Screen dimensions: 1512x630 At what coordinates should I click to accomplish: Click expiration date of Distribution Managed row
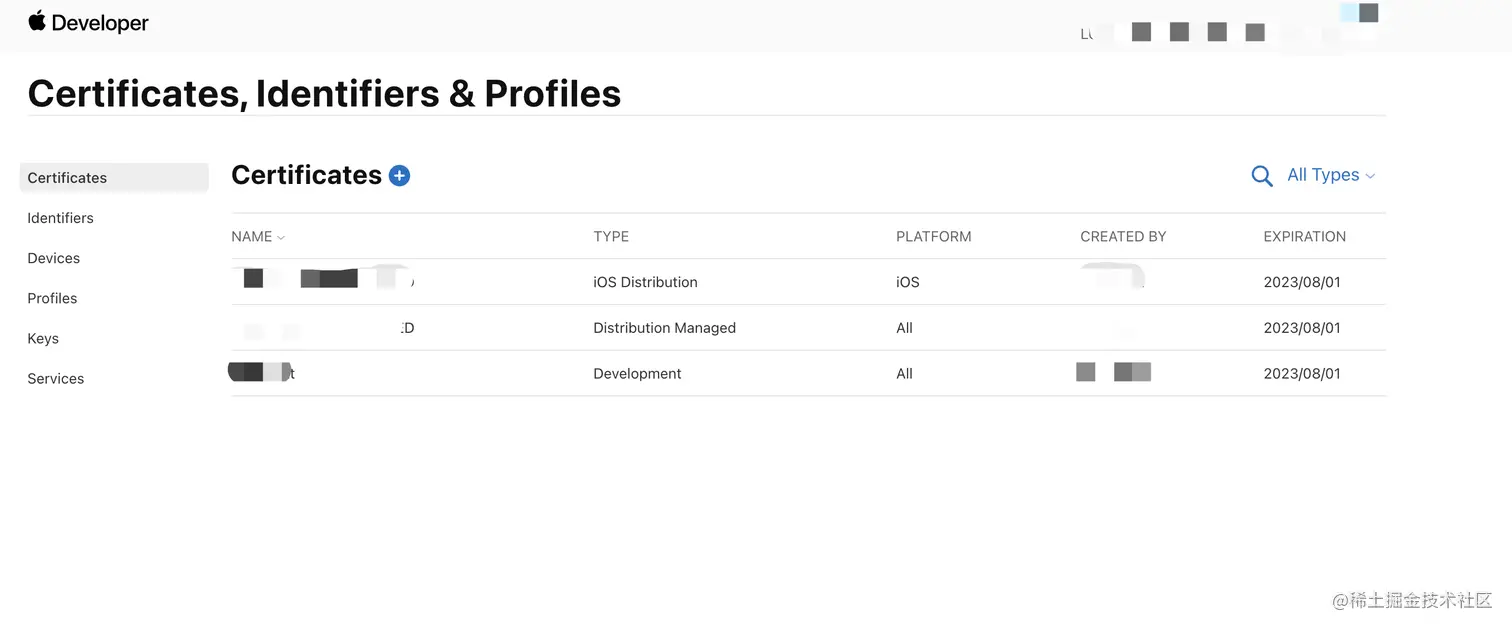pos(1302,328)
